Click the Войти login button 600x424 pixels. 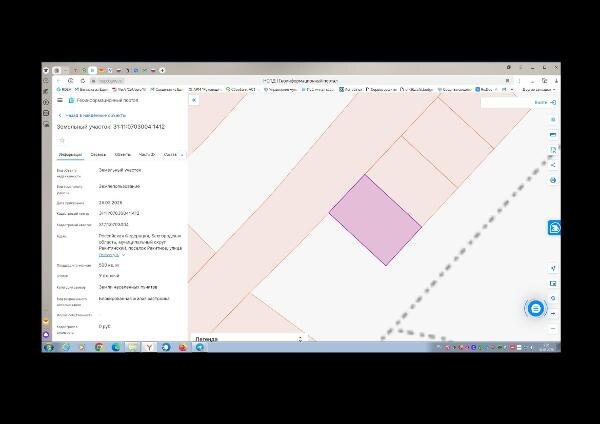click(545, 103)
